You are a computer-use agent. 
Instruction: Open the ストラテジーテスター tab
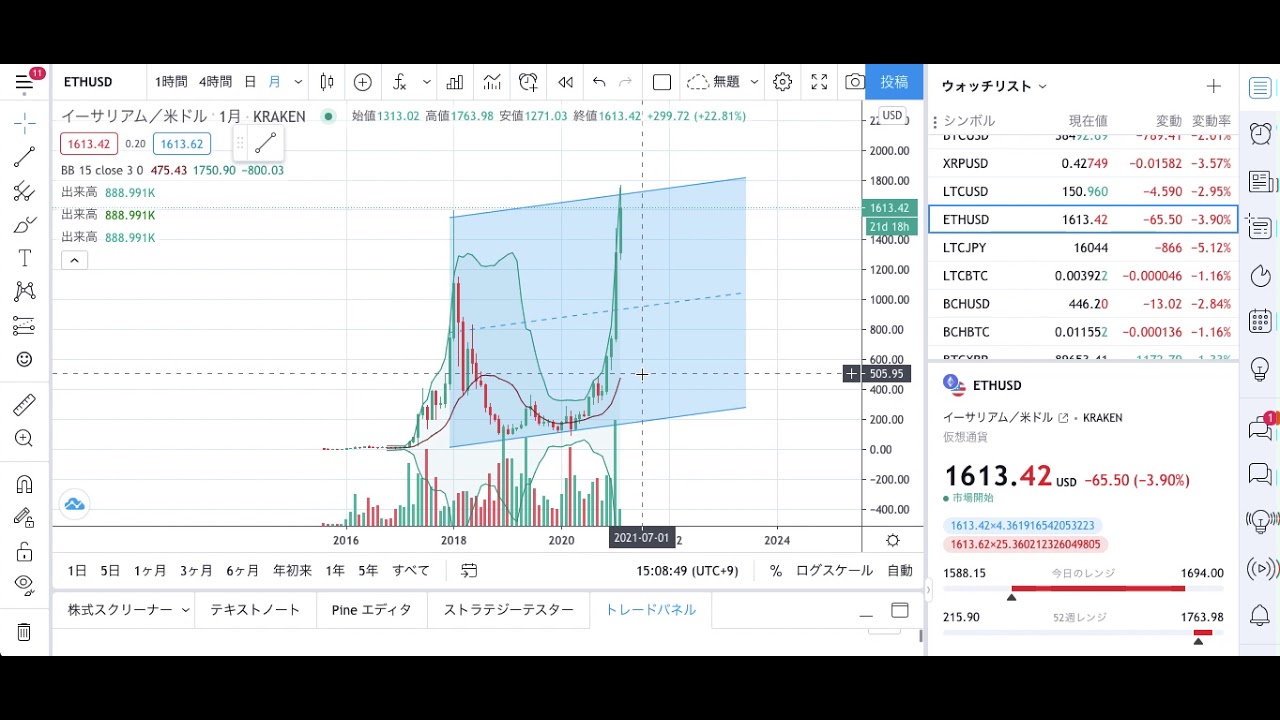coord(508,609)
